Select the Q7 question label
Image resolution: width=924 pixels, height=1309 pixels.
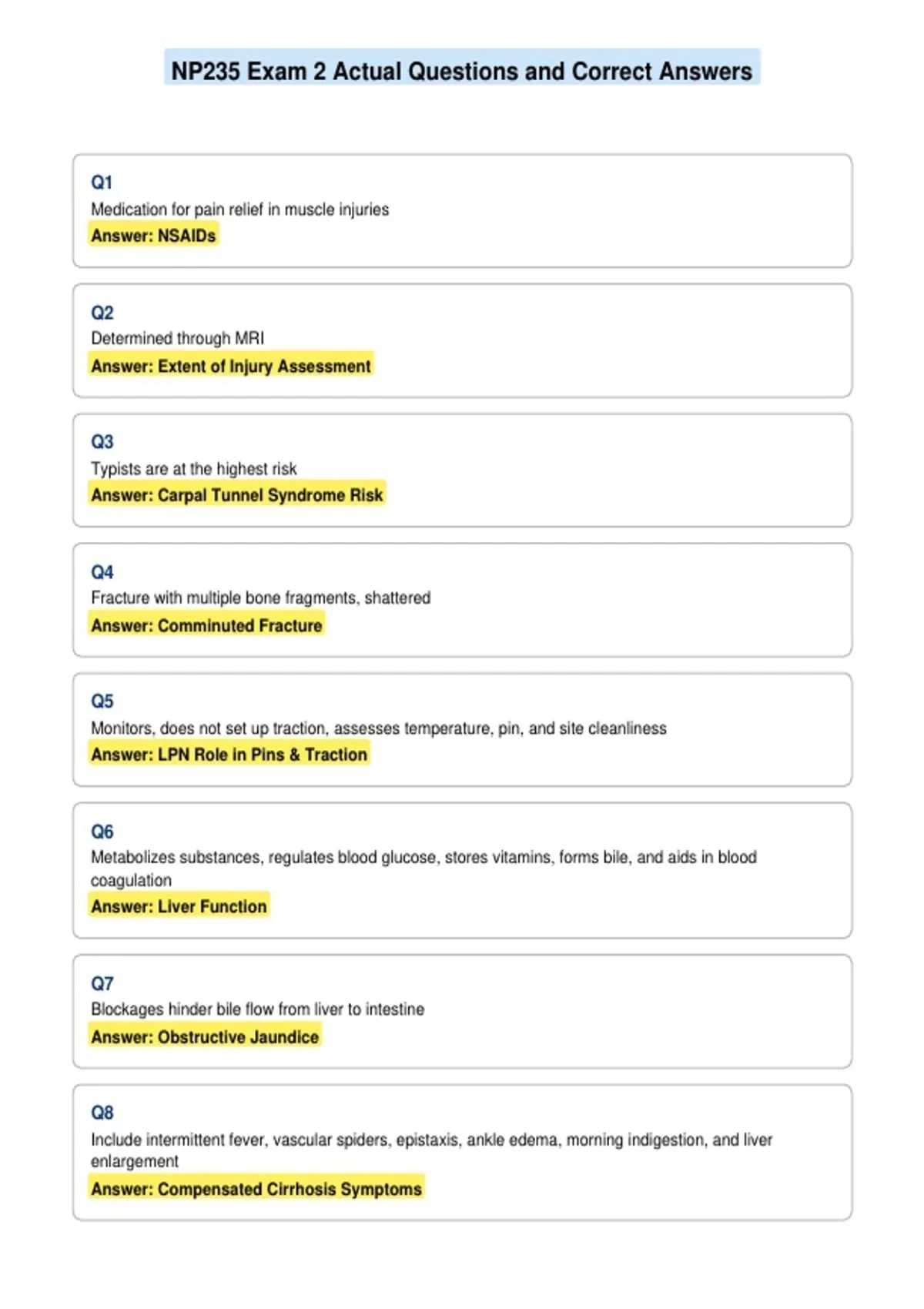pyautogui.click(x=102, y=983)
